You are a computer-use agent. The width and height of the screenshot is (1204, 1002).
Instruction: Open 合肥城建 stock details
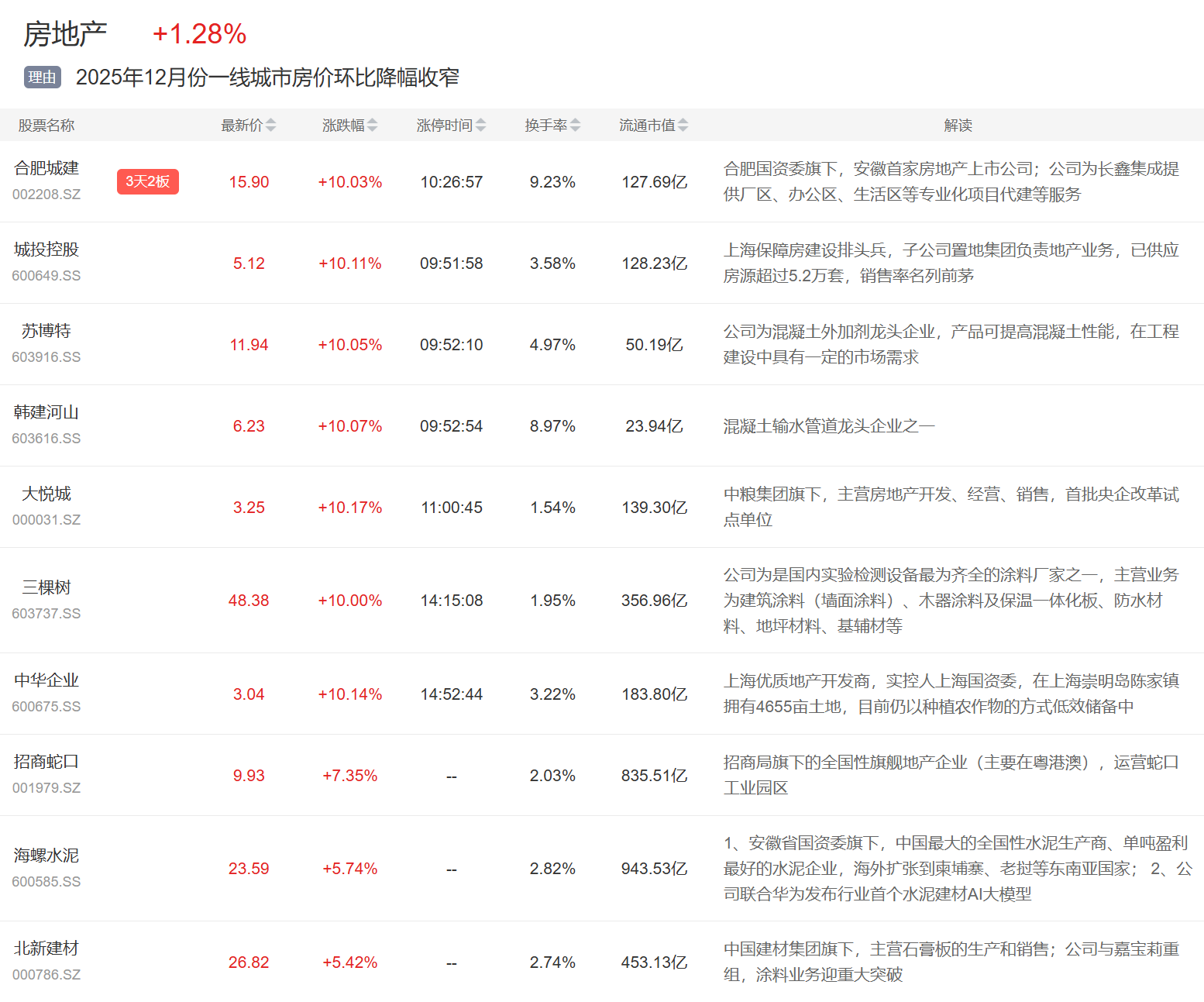[x=46, y=168]
